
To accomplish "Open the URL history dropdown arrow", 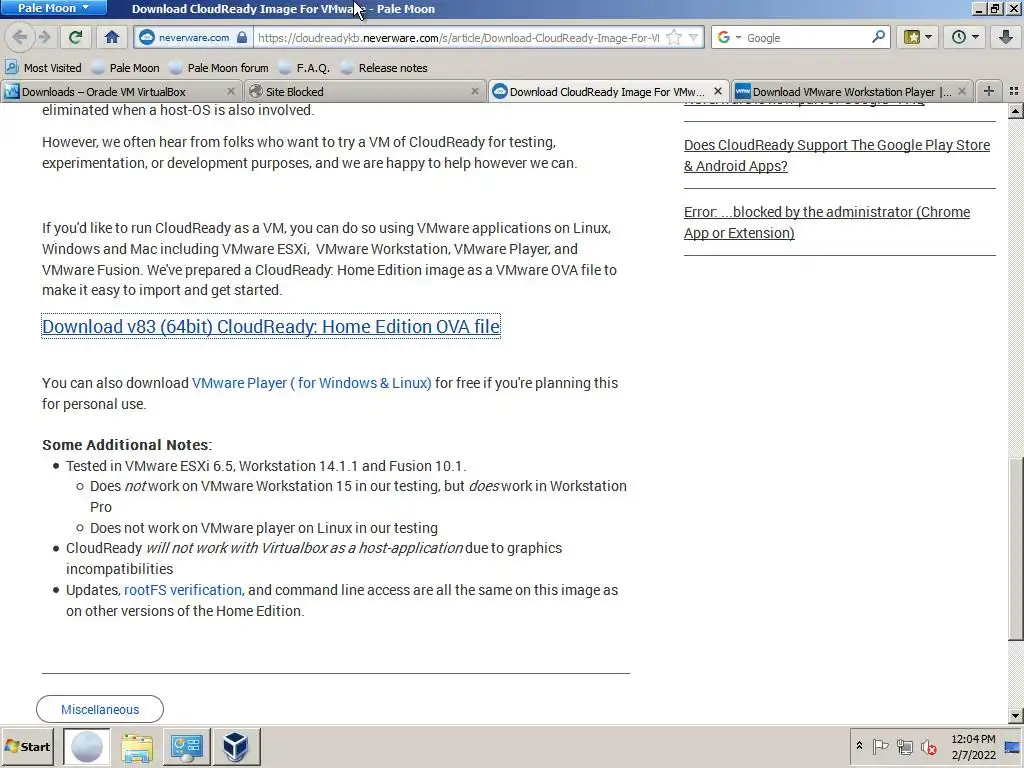I will click(694, 37).
